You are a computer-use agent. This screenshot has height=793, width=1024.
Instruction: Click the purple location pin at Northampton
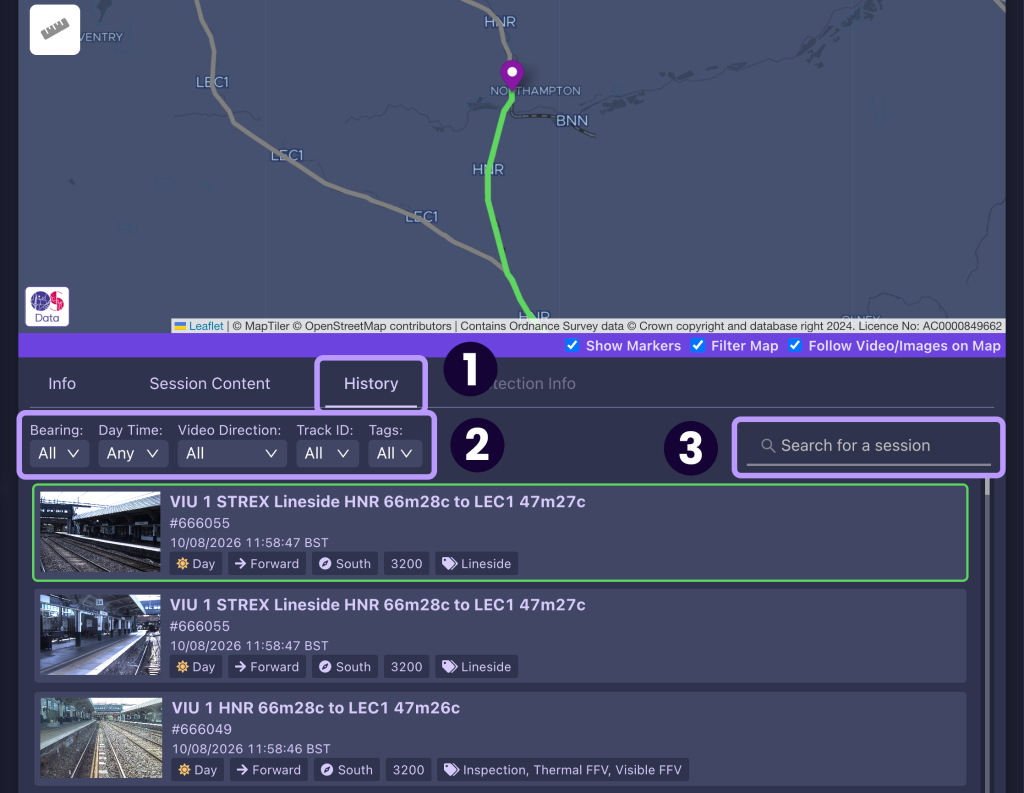pyautogui.click(x=512, y=75)
